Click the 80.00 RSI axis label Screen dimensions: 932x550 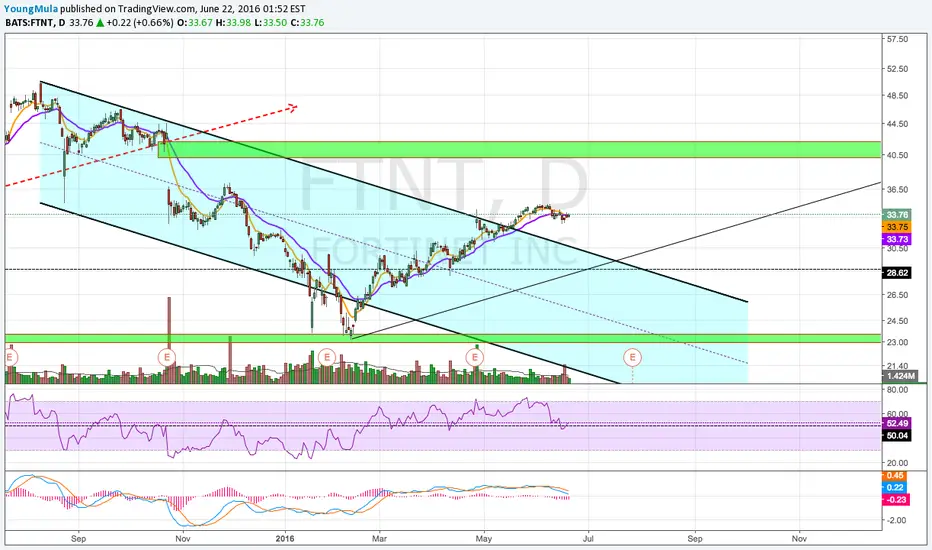point(897,390)
